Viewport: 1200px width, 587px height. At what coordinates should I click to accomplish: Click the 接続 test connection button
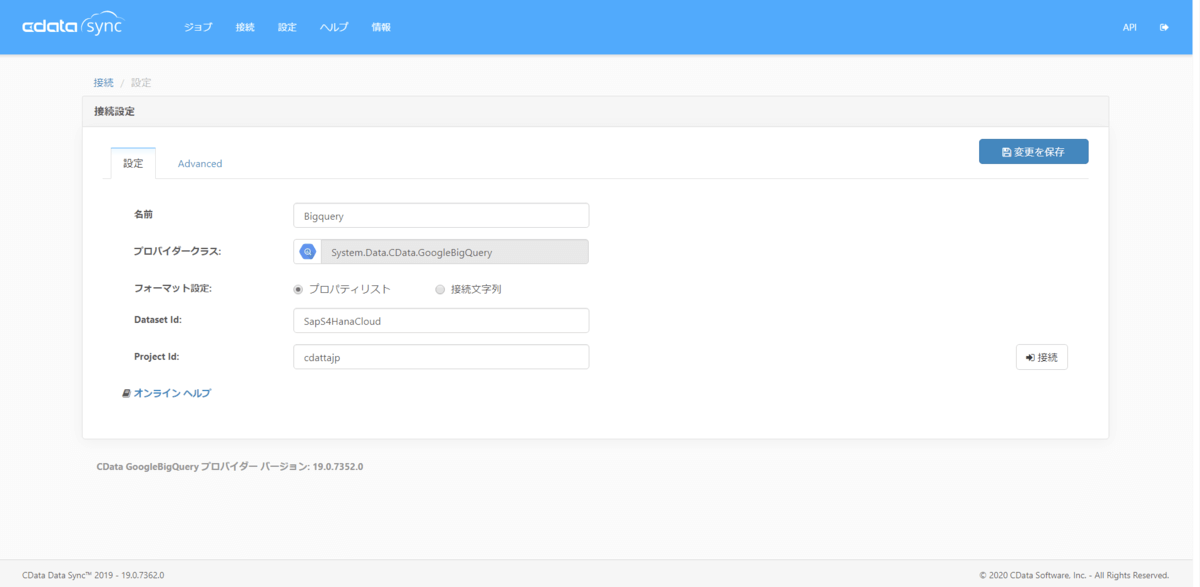point(1041,357)
